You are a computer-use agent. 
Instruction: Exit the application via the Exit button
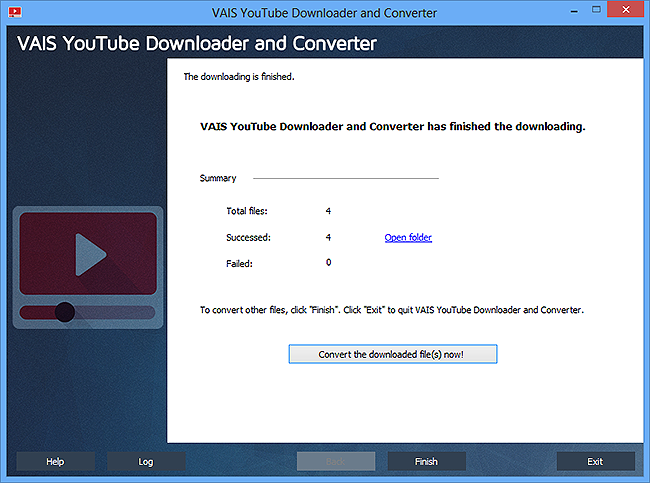595,461
